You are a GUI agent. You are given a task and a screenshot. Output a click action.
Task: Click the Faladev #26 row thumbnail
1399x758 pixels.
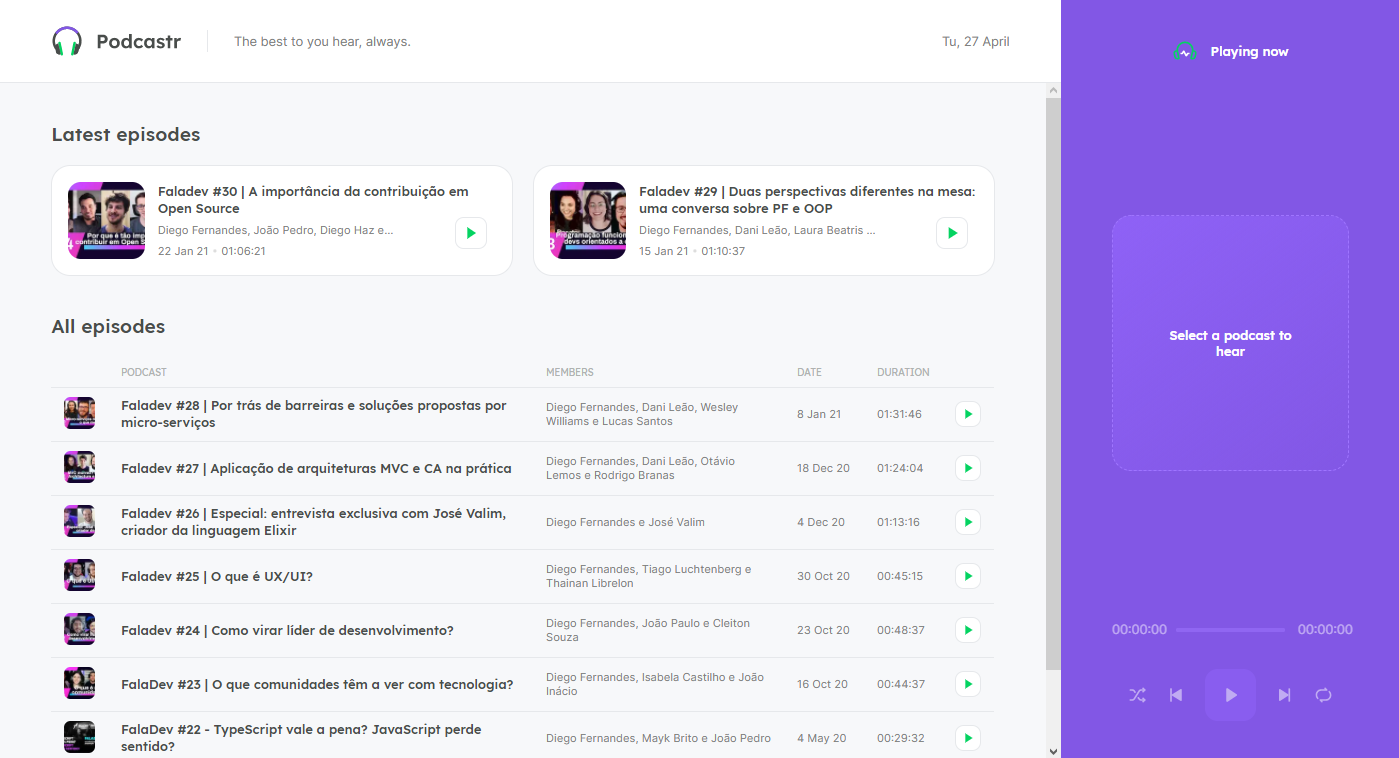(x=79, y=522)
